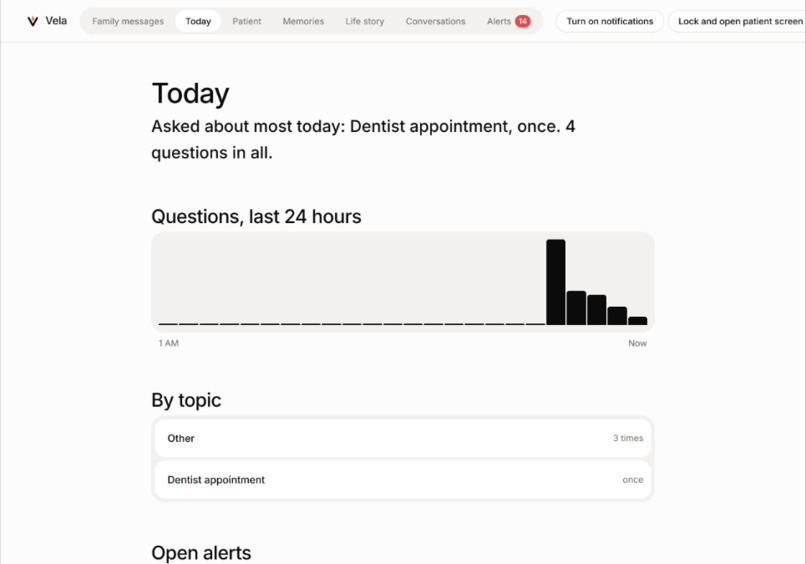Click the By topic heading
The height and width of the screenshot is (564, 806).
(x=186, y=400)
